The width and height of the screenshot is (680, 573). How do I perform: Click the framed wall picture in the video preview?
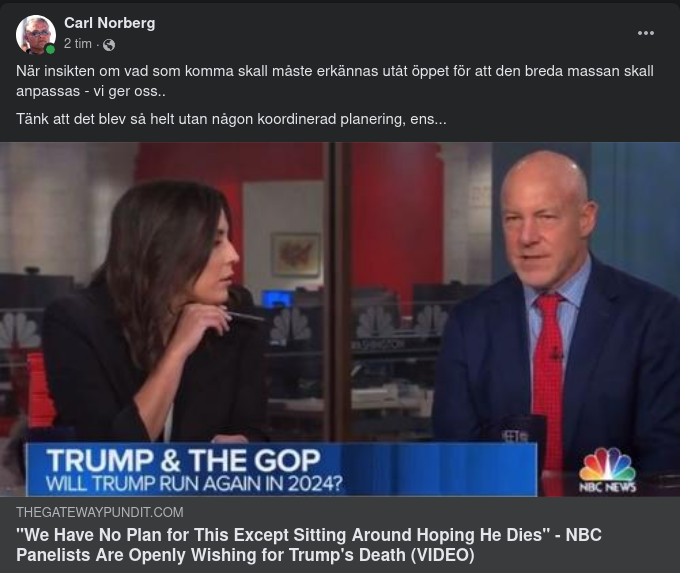296,255
